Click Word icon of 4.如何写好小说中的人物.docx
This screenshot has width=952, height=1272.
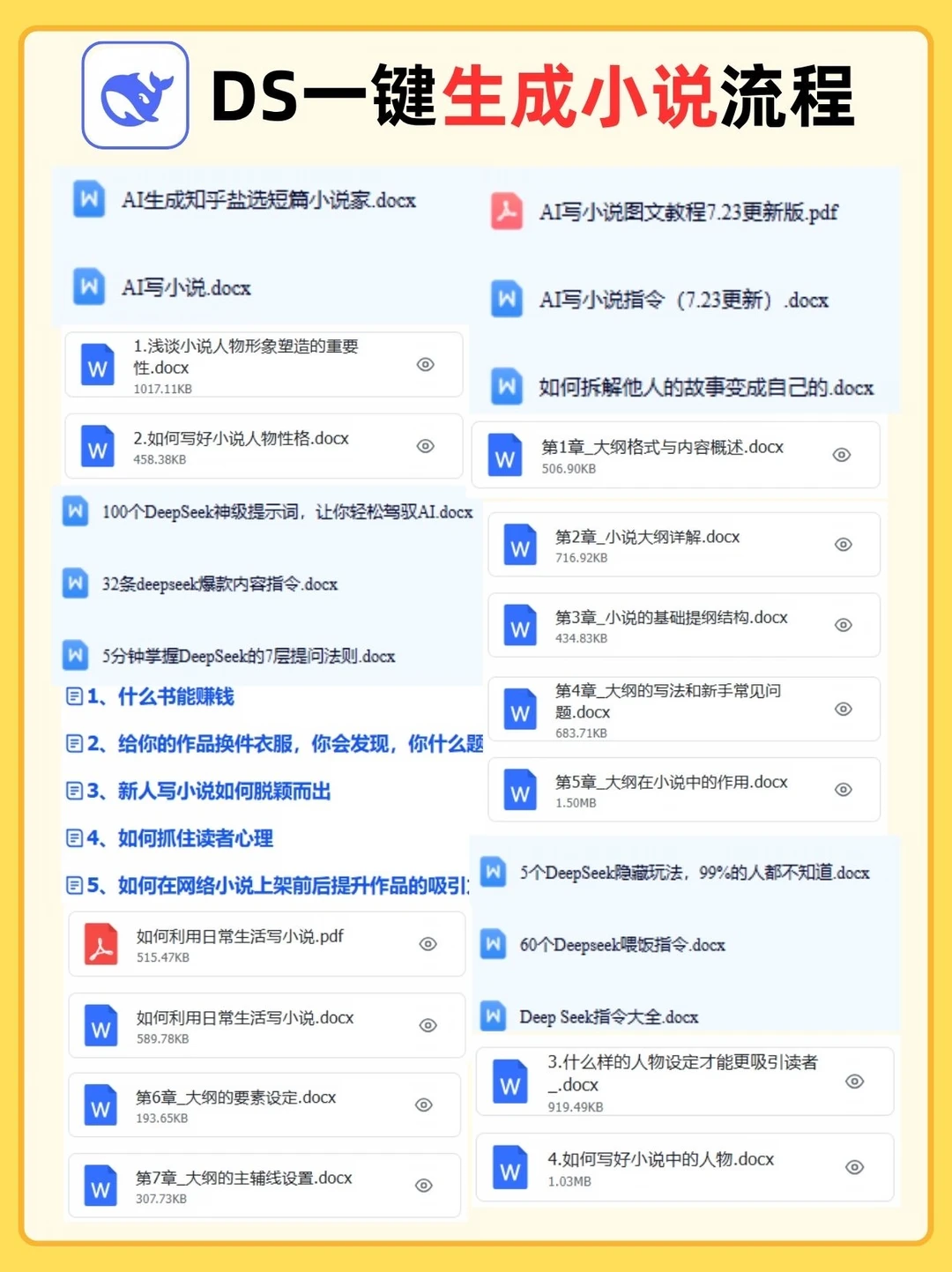pos(509,1167)
